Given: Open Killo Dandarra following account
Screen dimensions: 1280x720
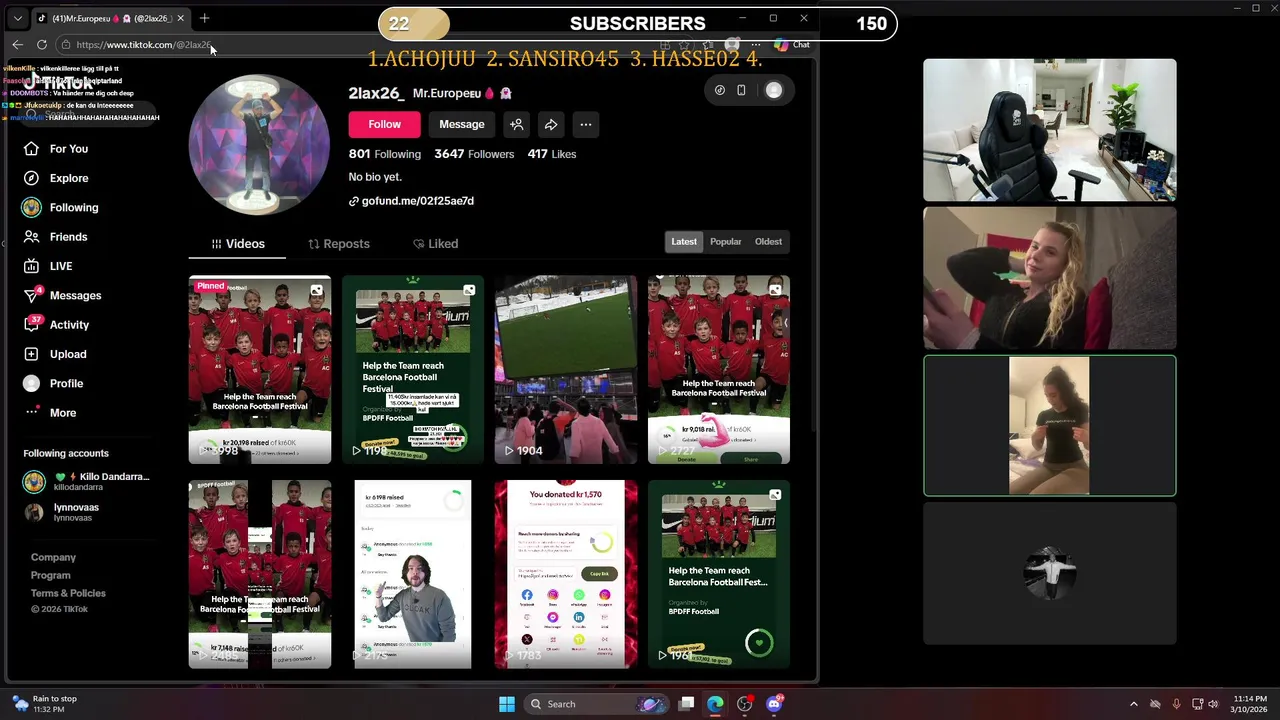Looking at the screenshot, I should (x=88, y=482).
